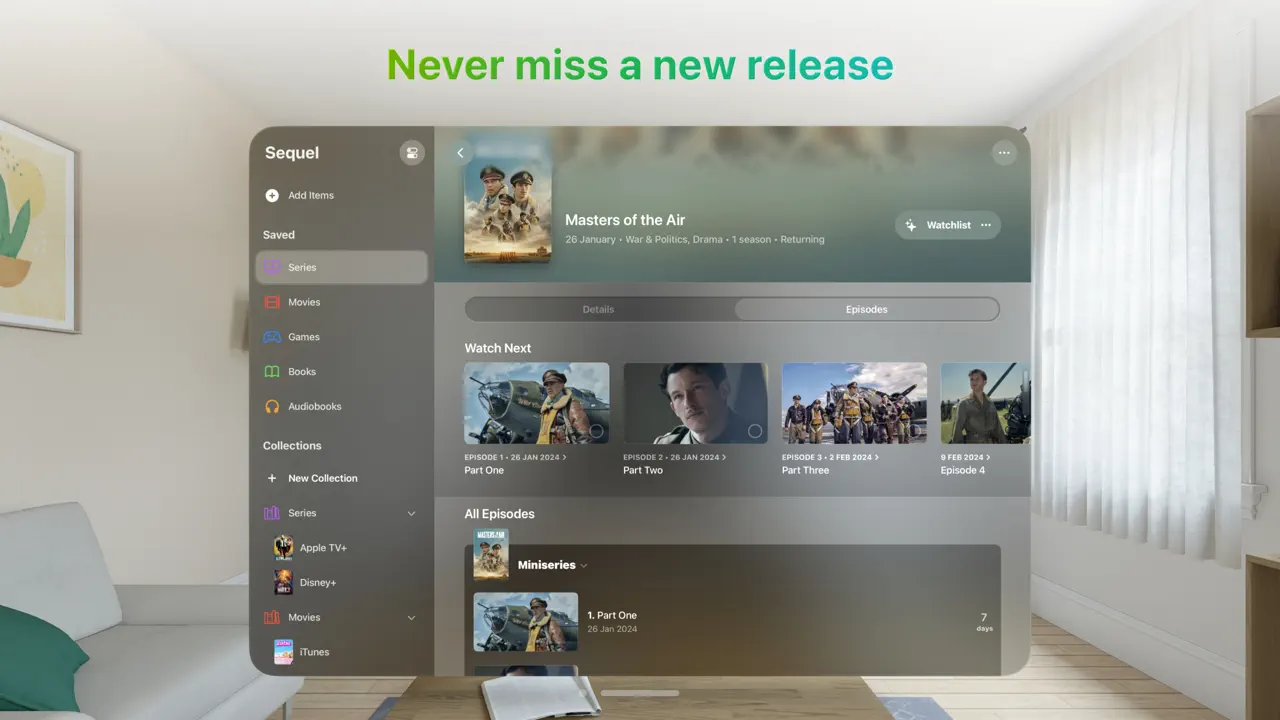This screenshot has height=720, width=1280.
Task: Switch to the Details tab
Action: click(x=599, y=309)
